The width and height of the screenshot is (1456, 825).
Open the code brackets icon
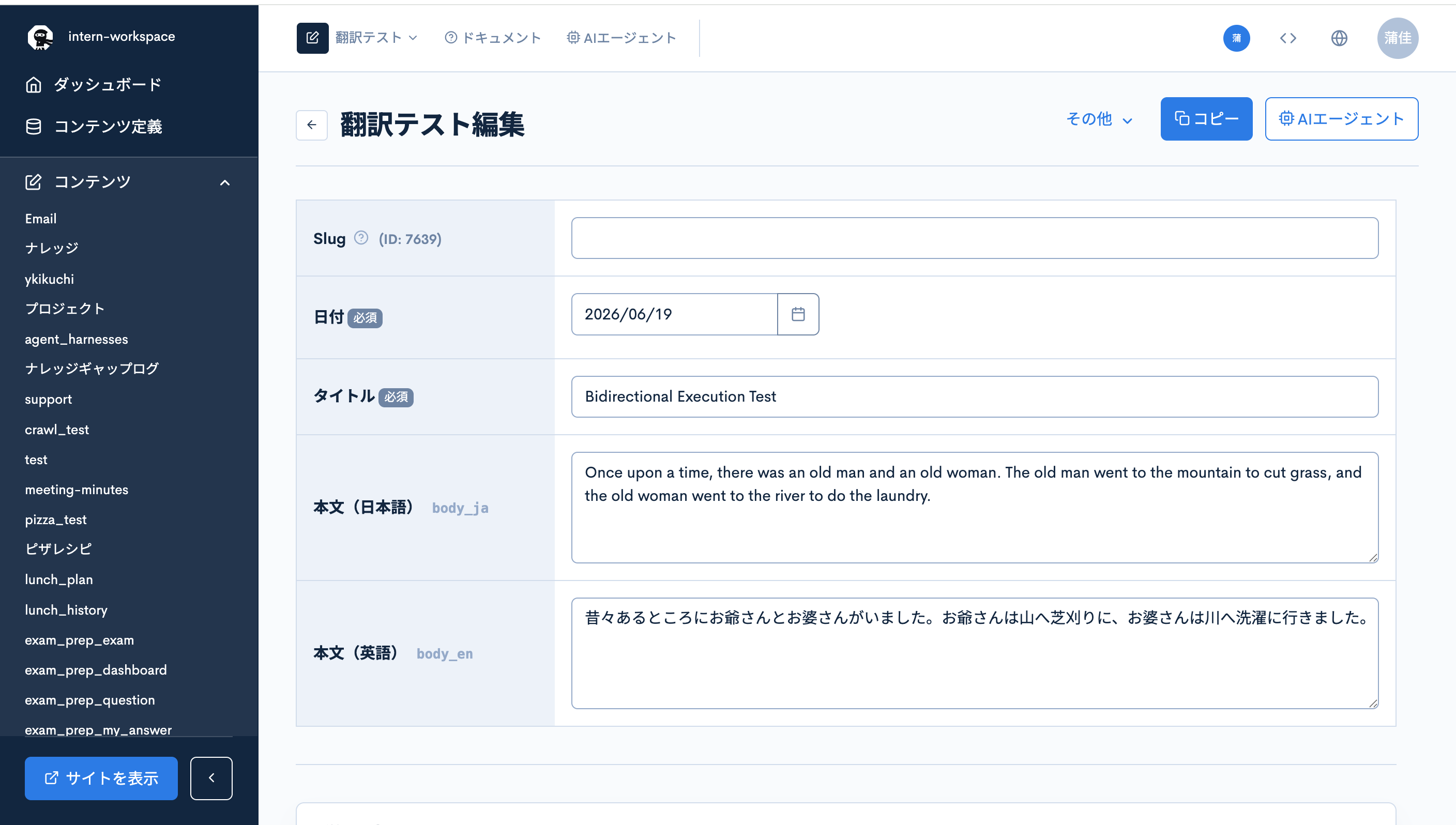pyautogui.click(x=1287, y=38)
